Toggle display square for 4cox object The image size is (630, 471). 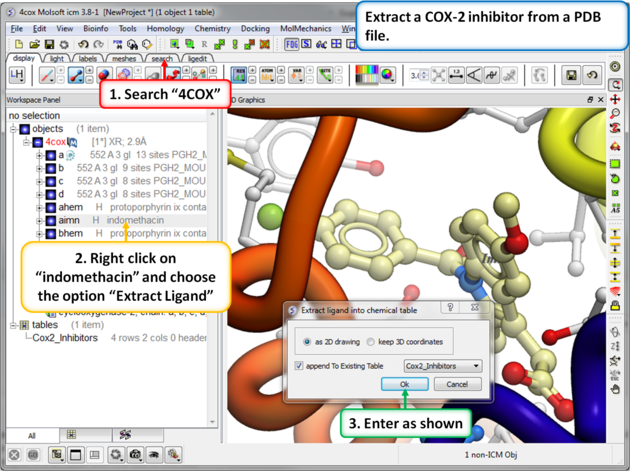[x=38, y=142]
